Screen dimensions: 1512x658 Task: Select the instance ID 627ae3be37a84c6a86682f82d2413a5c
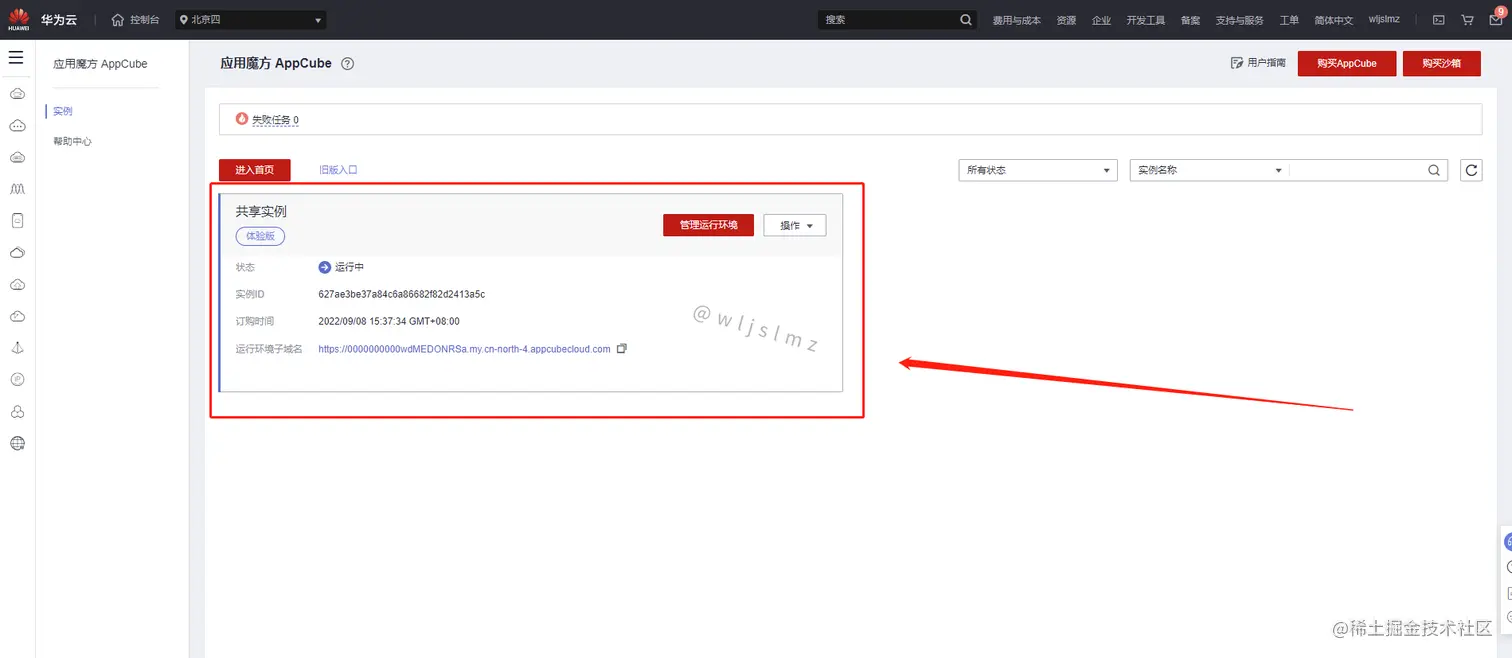[402, 294]
